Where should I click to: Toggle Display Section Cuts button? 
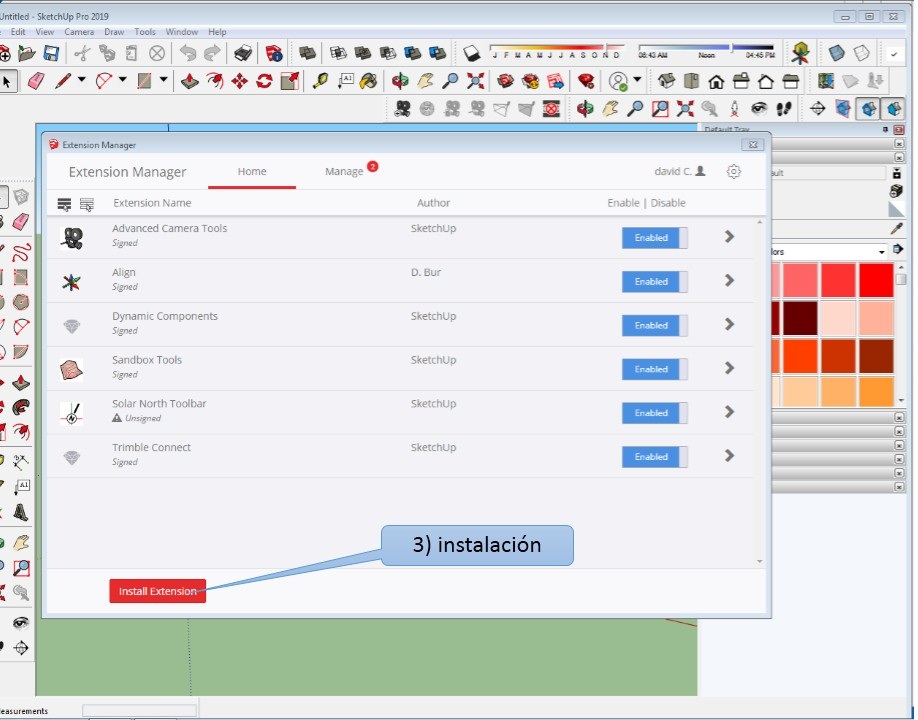point(868,108)
